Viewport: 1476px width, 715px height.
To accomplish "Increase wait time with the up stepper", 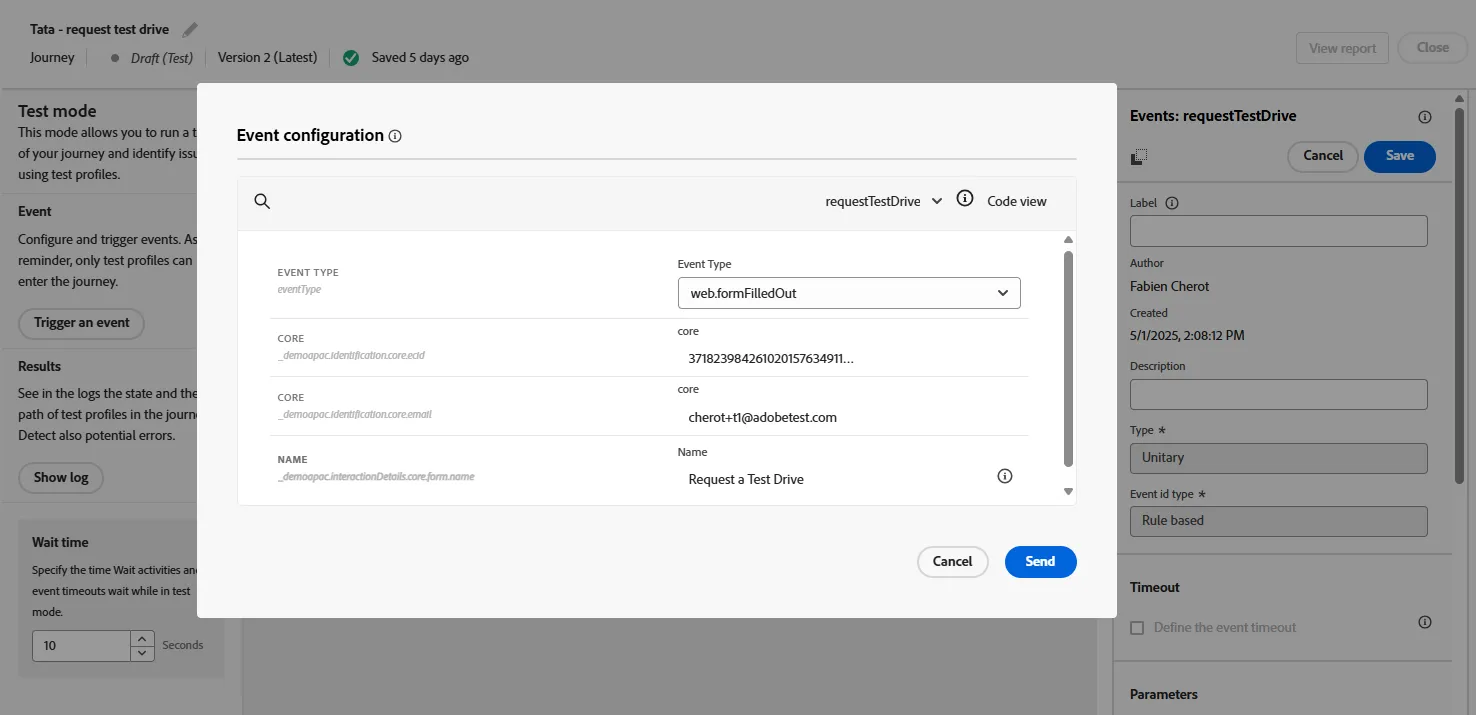I will coord(143,638).
